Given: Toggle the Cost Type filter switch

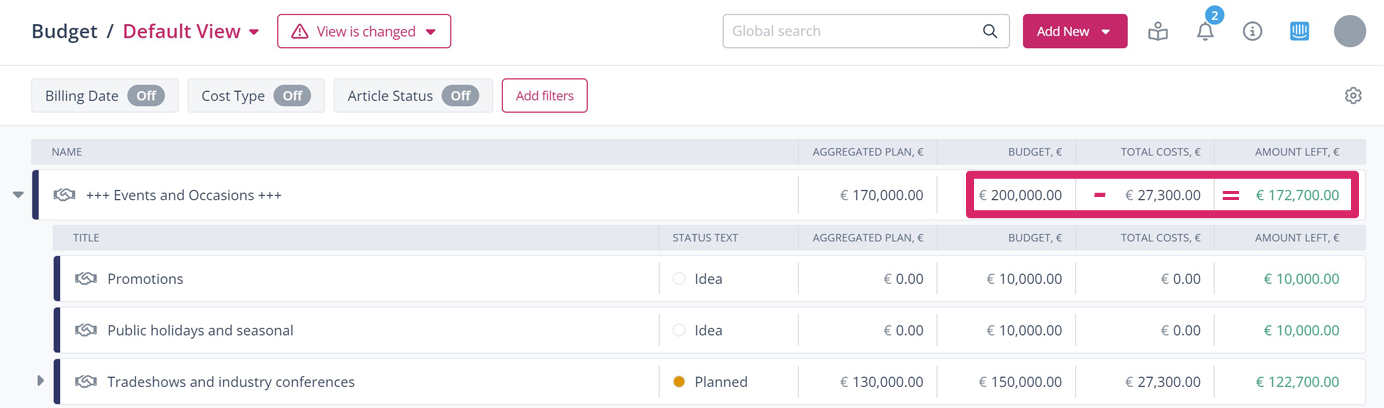Looking at the screenshot, I should click(x=292, y=96).
